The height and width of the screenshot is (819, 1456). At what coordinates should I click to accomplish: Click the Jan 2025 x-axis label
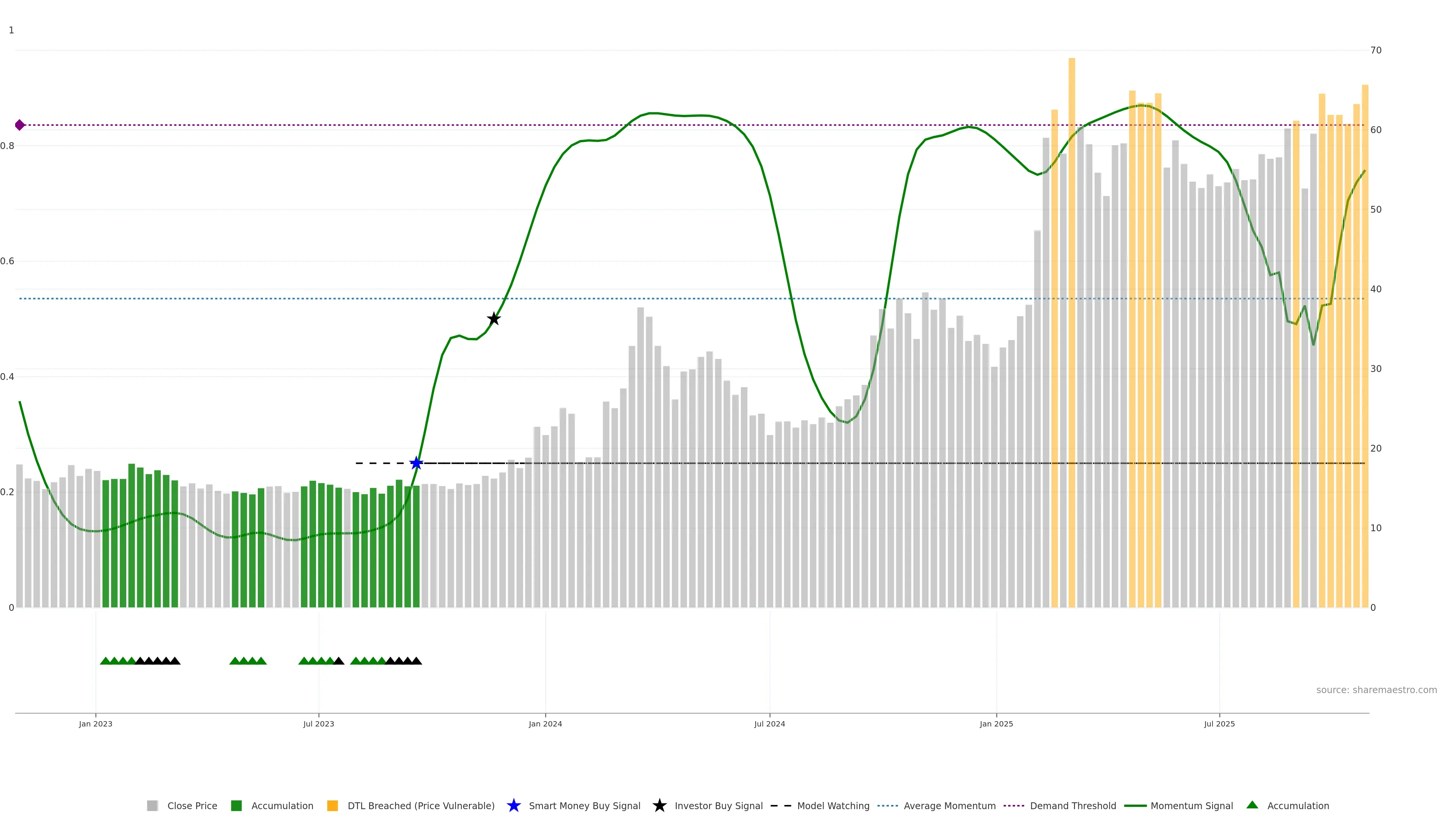[996, 723]
